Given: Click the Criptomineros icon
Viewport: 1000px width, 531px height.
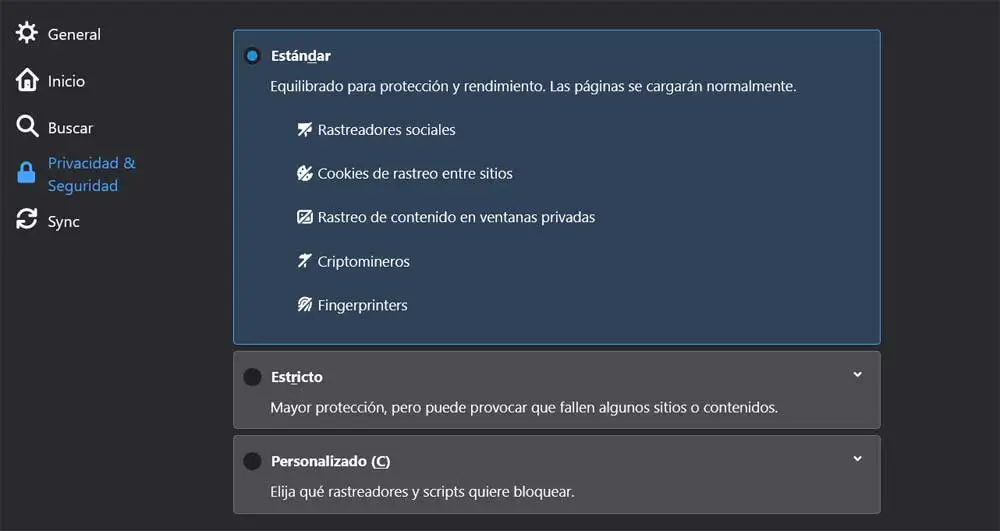Looking at the screenshot, I should coord(305,262).
